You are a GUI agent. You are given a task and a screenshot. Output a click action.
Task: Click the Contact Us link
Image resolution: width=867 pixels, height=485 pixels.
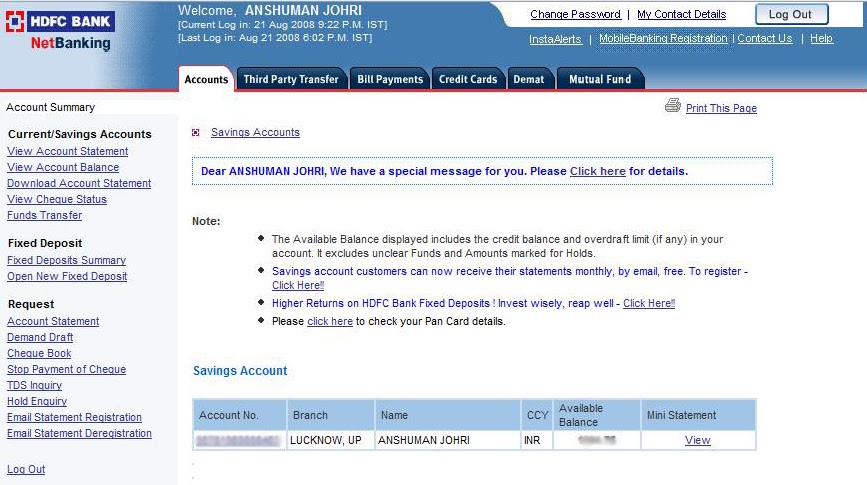tap(765, 39)
